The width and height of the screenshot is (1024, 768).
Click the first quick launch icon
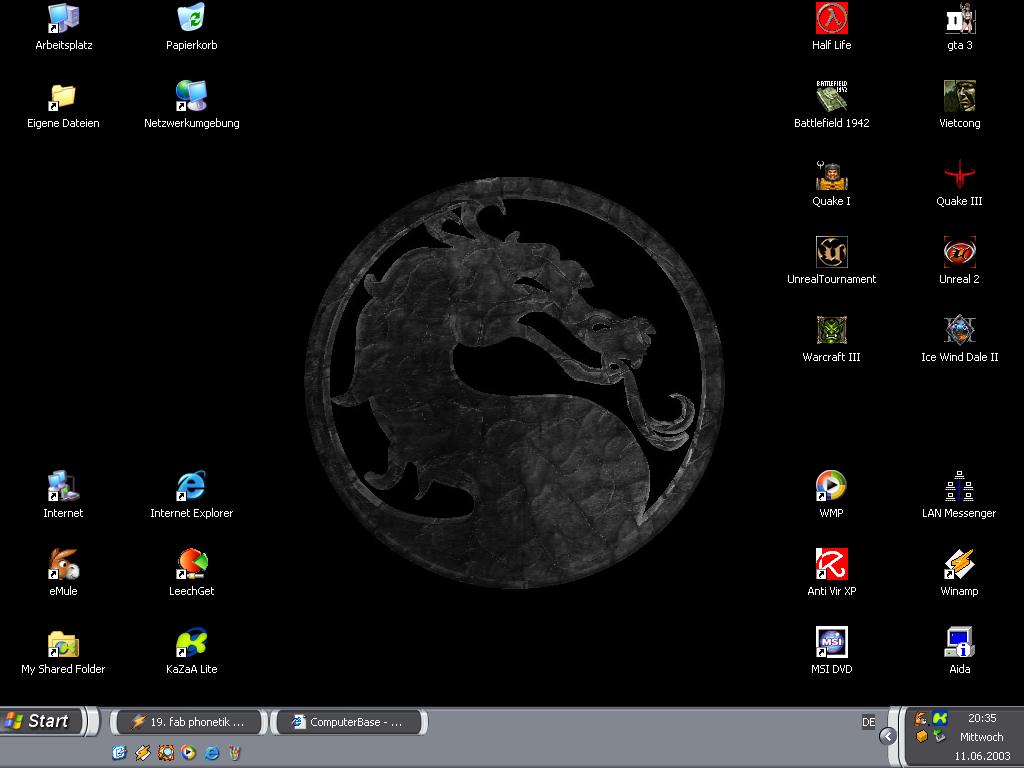pos(120,753)
